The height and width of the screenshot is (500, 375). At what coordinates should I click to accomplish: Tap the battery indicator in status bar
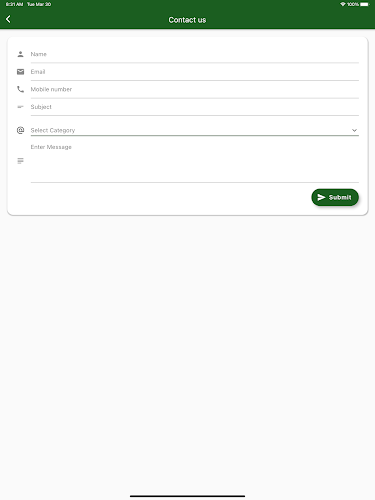pyautogui.click(x=365, y=4)
